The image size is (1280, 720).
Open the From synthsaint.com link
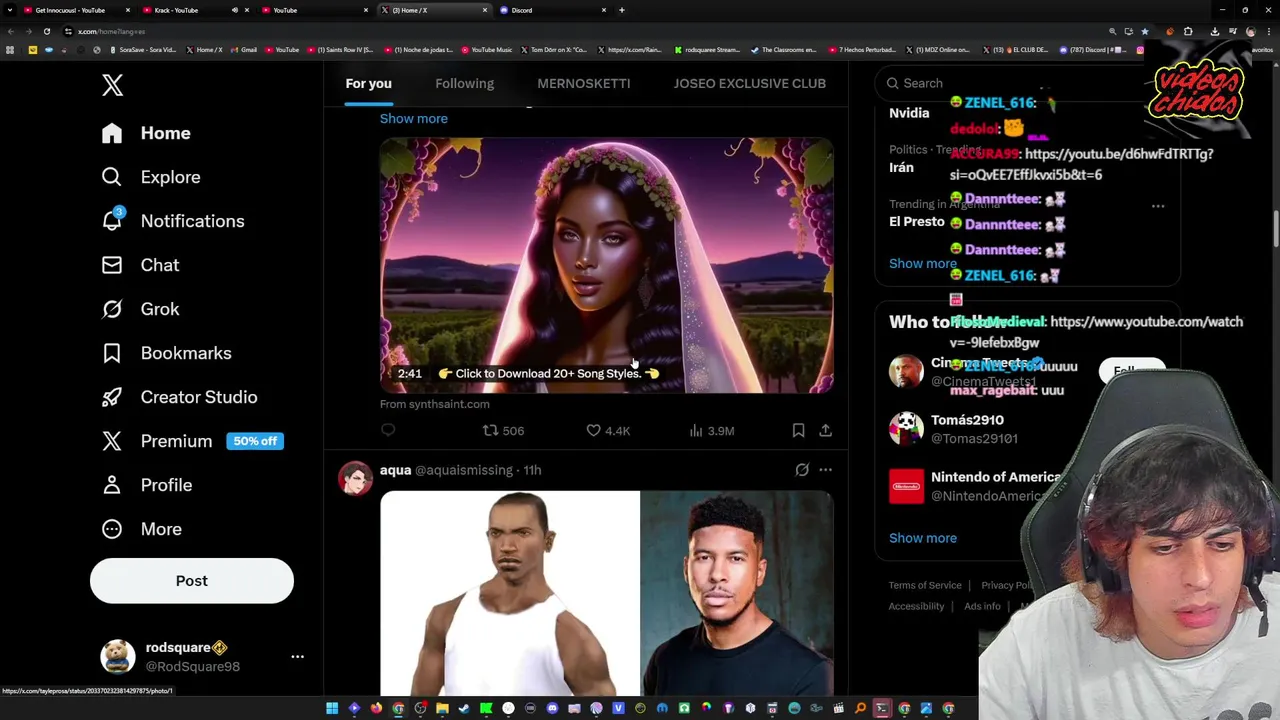434,404
